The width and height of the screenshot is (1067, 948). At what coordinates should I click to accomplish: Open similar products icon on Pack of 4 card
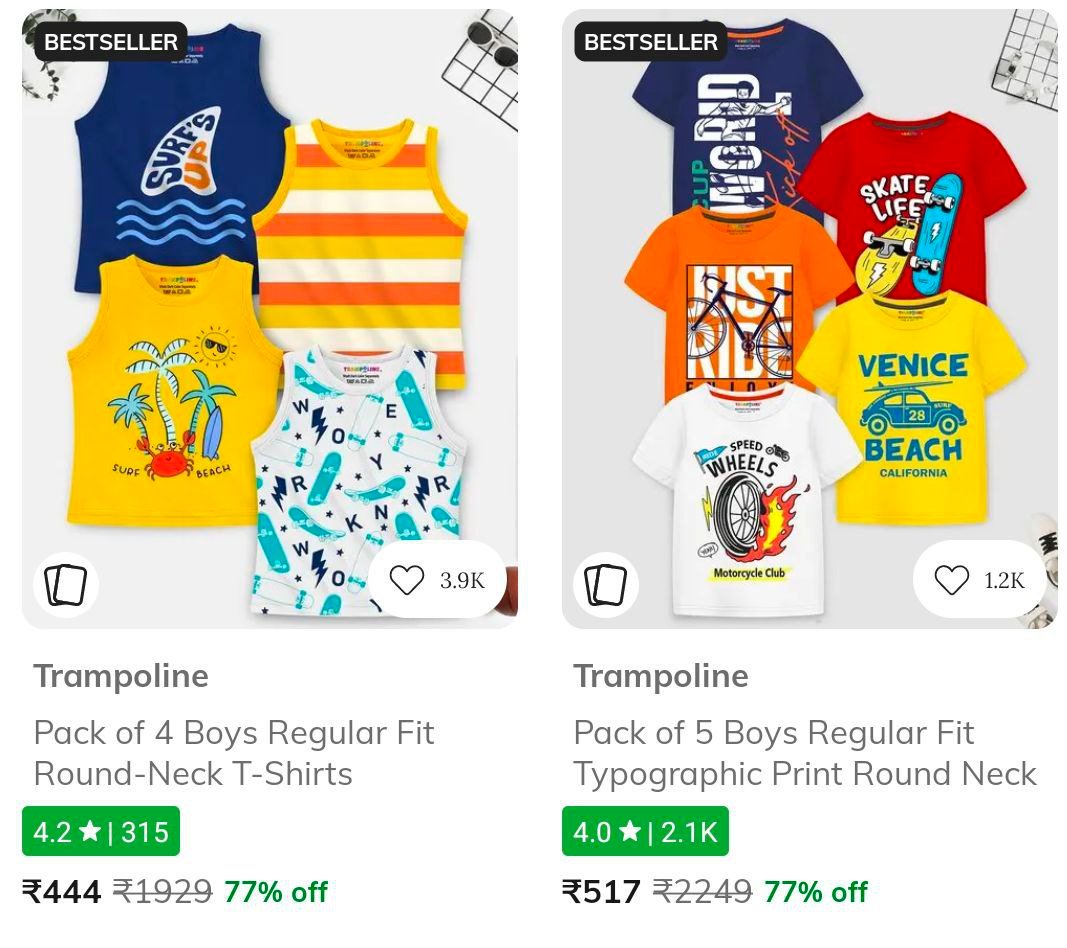[x=66, y=585]
